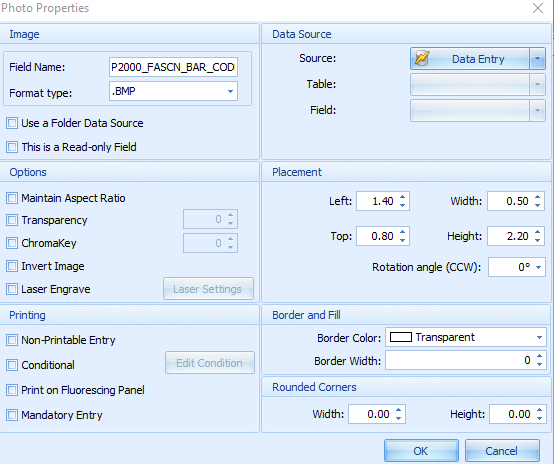Click the Field Name text box
The width and height of the screenshot is (554, 464).
173,67
